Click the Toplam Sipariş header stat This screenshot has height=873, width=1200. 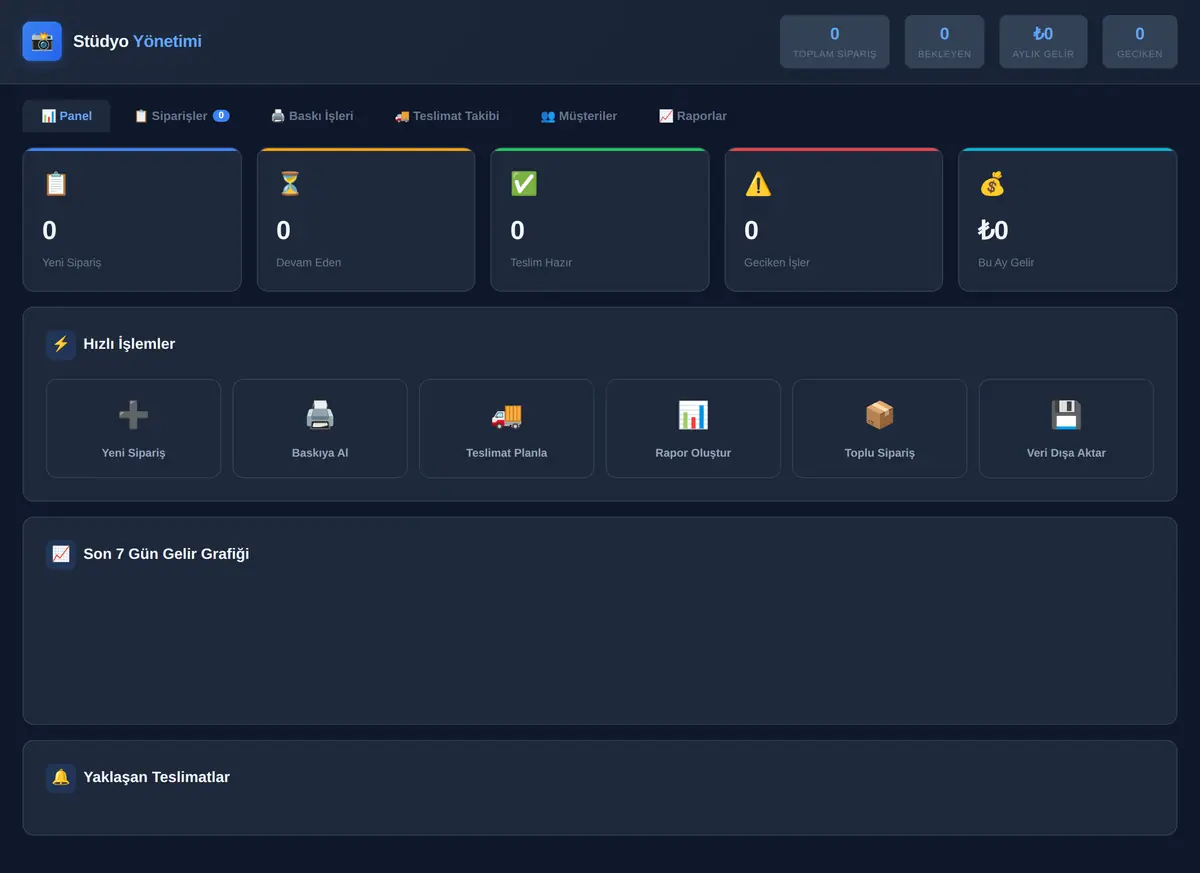(835, 42)
